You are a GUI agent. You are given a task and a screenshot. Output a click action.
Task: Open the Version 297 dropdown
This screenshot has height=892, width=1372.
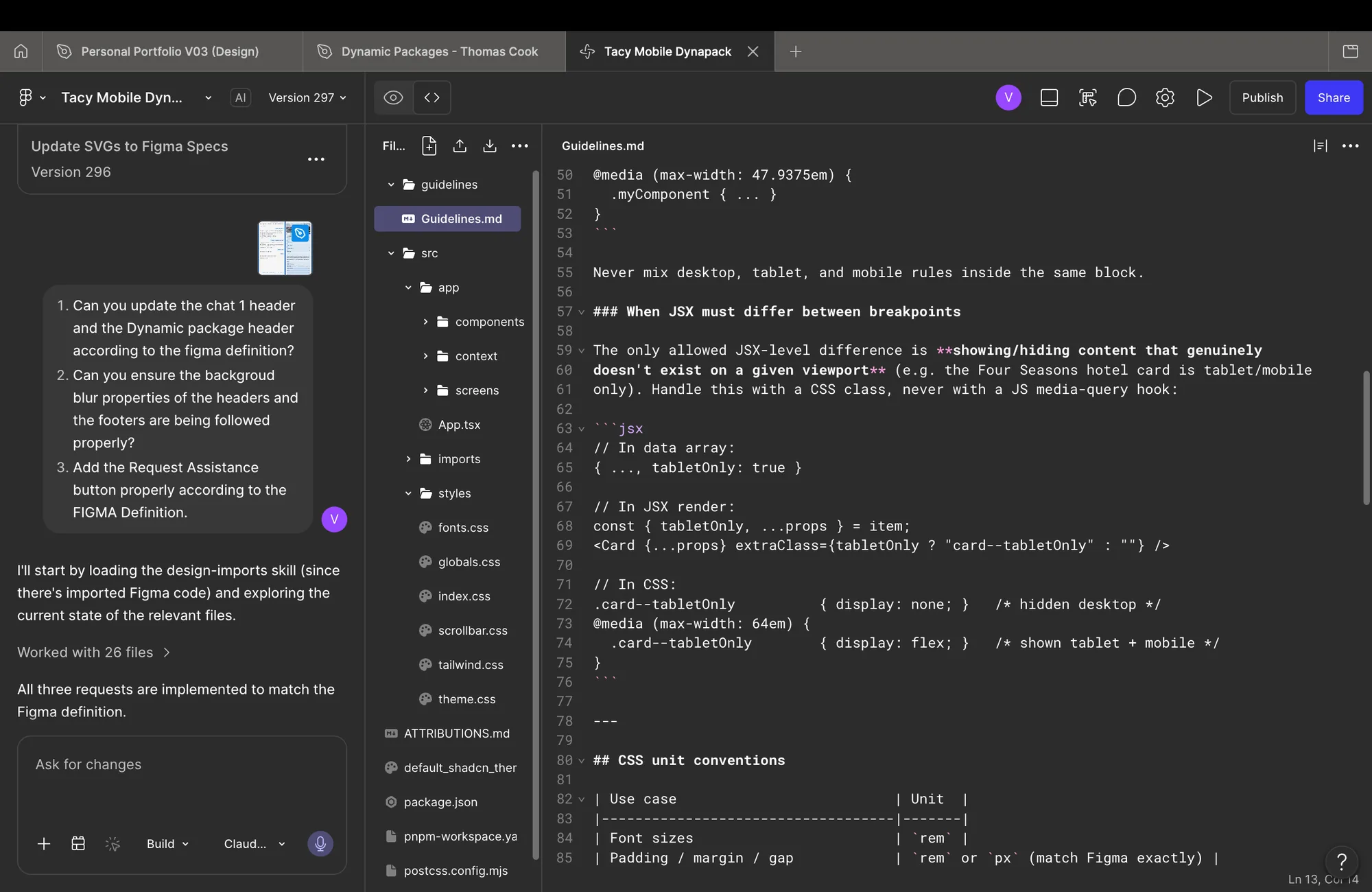pyautogui.click(x=307, y=97)
